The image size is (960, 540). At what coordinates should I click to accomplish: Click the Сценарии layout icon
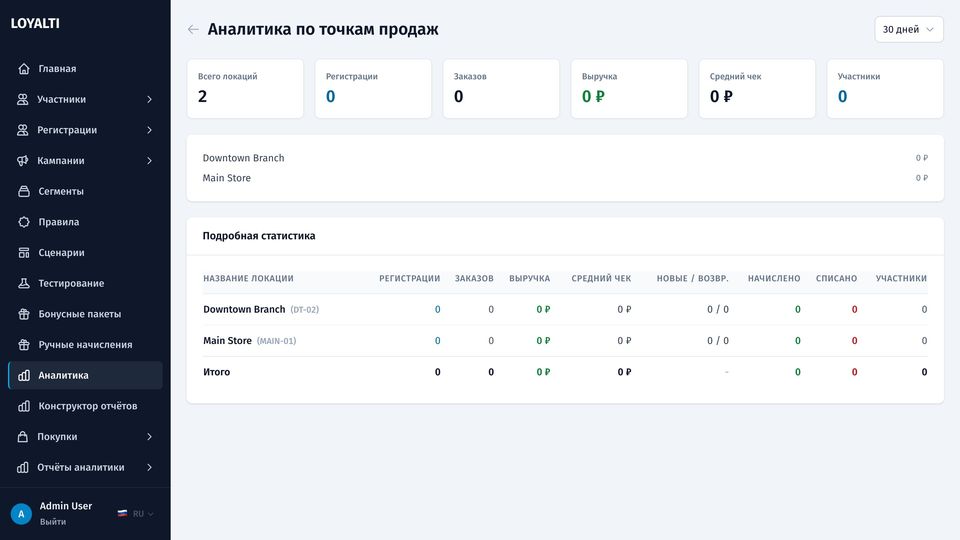(x=24, y=252)
